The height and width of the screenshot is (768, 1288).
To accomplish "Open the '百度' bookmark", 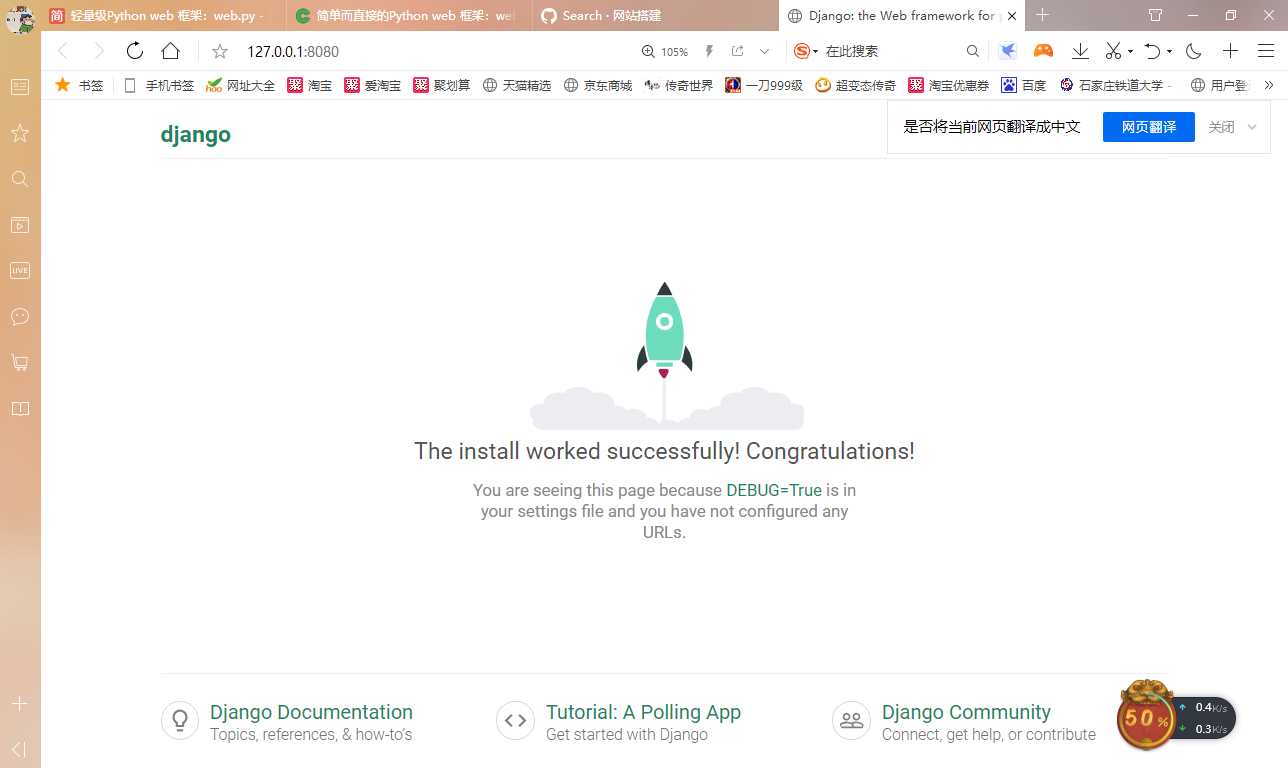I will click(1024, 86).
